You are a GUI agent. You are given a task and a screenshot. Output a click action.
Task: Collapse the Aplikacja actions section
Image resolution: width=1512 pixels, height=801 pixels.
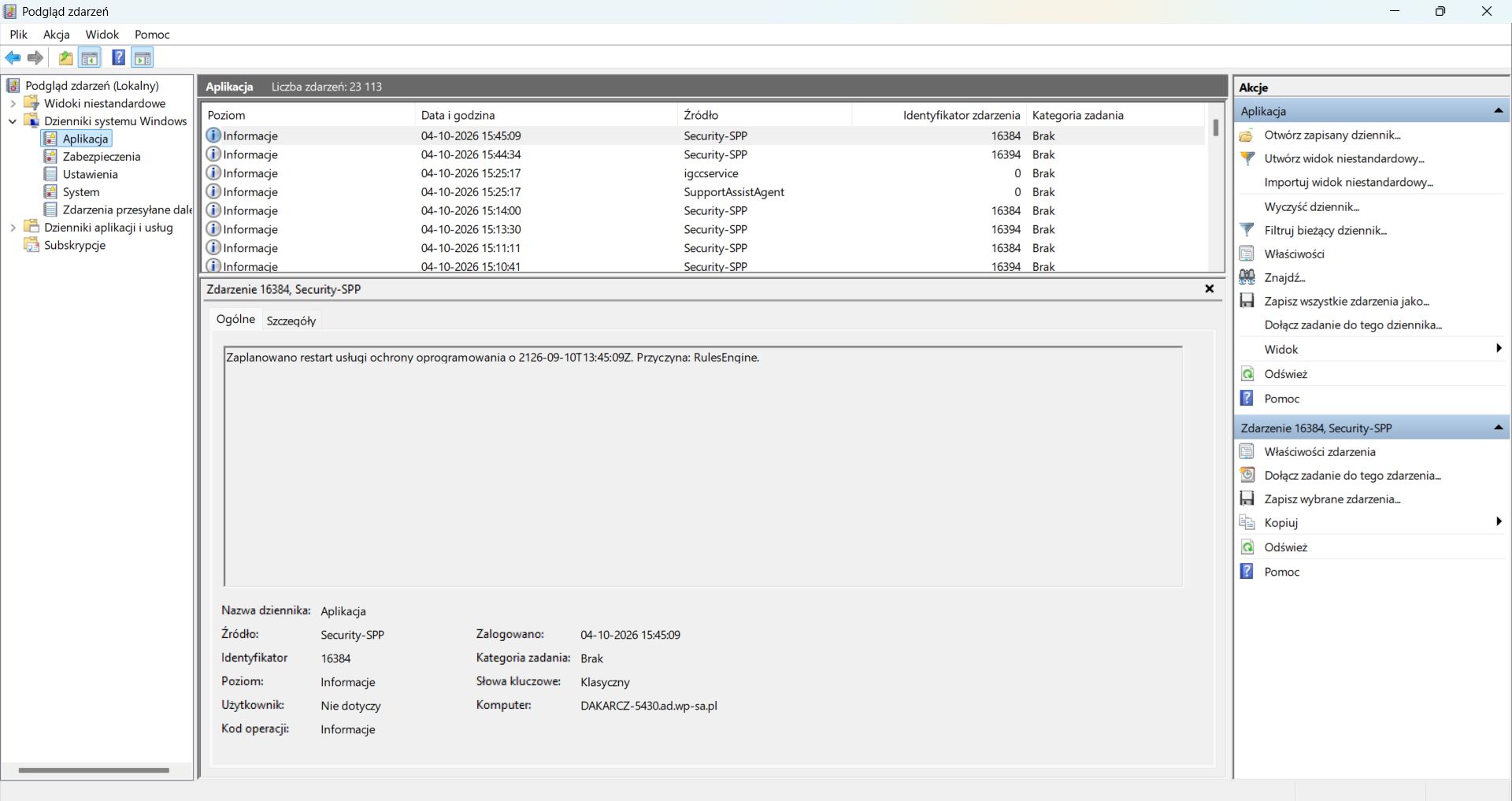pos(1498,111)
